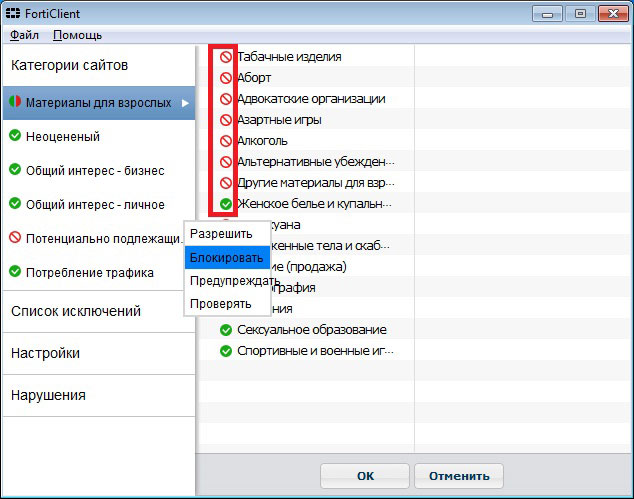The image size is (634, 499).
Task: Open the Файл menu
Action: point(24,35)
